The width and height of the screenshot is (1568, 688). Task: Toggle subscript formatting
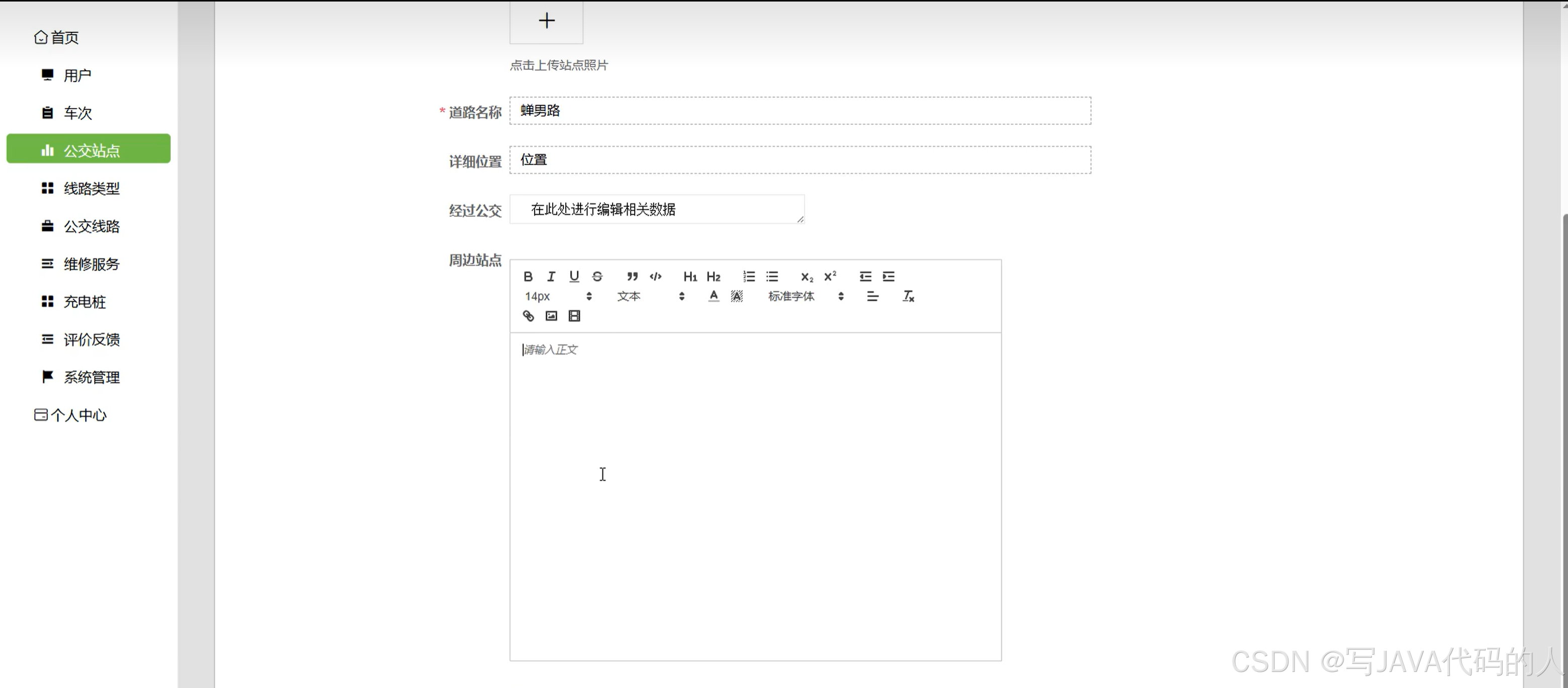806,277
